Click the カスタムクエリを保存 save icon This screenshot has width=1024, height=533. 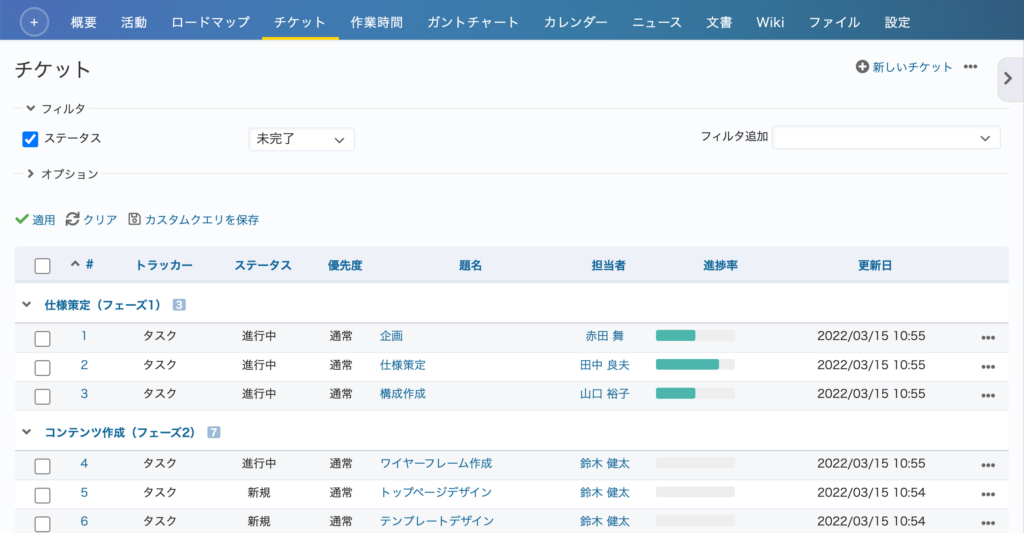coord(135,219)
